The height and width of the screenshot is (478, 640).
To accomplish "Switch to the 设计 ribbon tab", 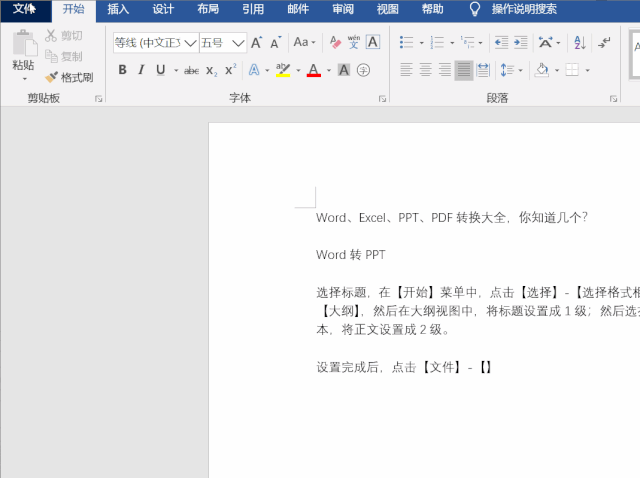I will click(x=163, y=9).
